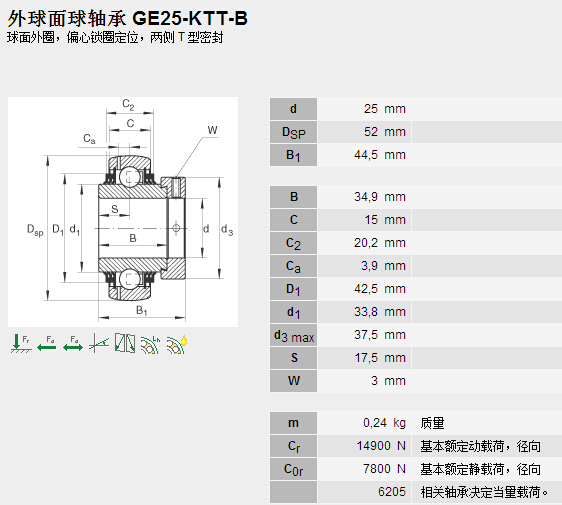The image size is (562, 505).
Task: Click the value 25 mm
Action: [x=385, y=109]
